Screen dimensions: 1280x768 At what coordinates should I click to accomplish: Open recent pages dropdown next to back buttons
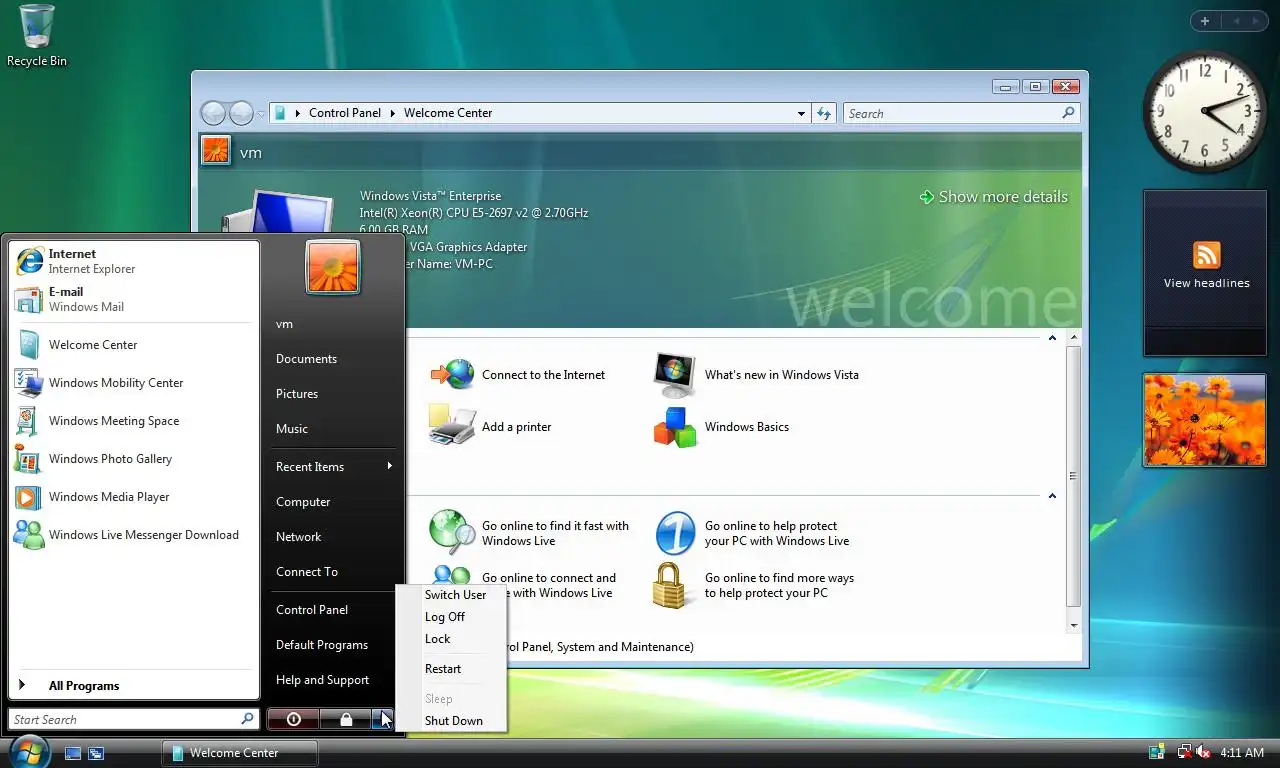coord(261,114)
